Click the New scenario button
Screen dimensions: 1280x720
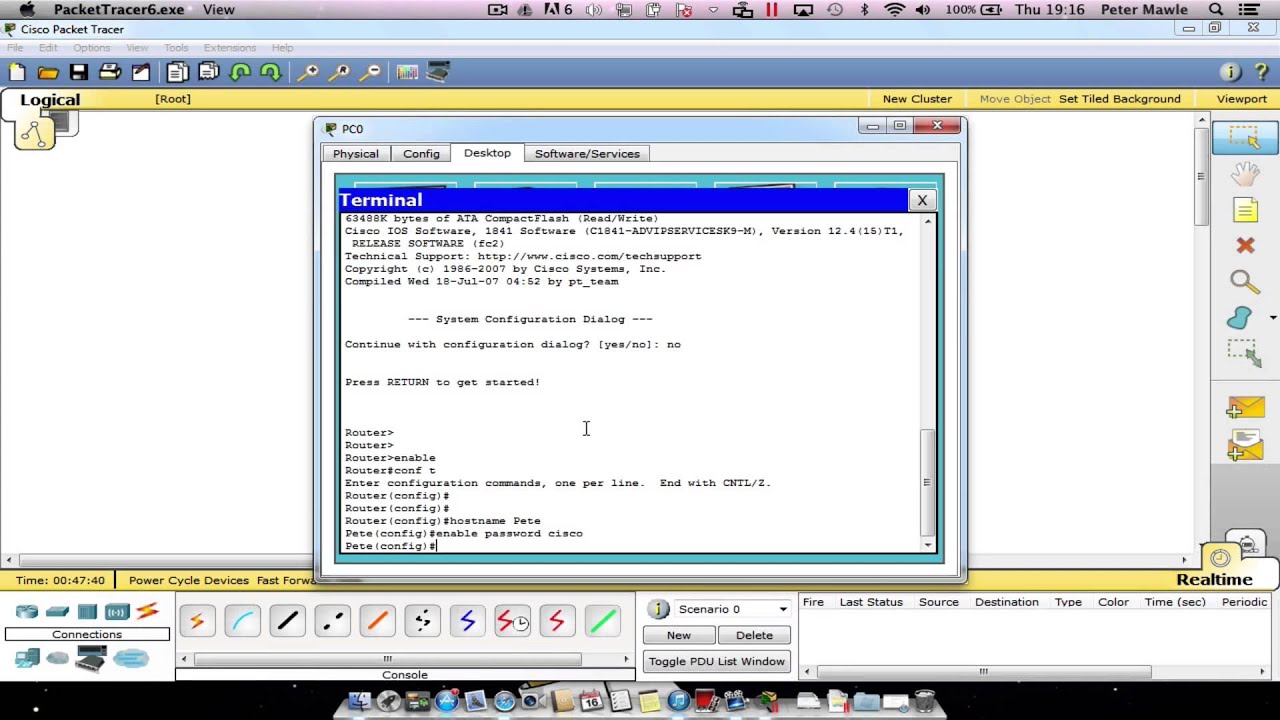pos(679,636)
